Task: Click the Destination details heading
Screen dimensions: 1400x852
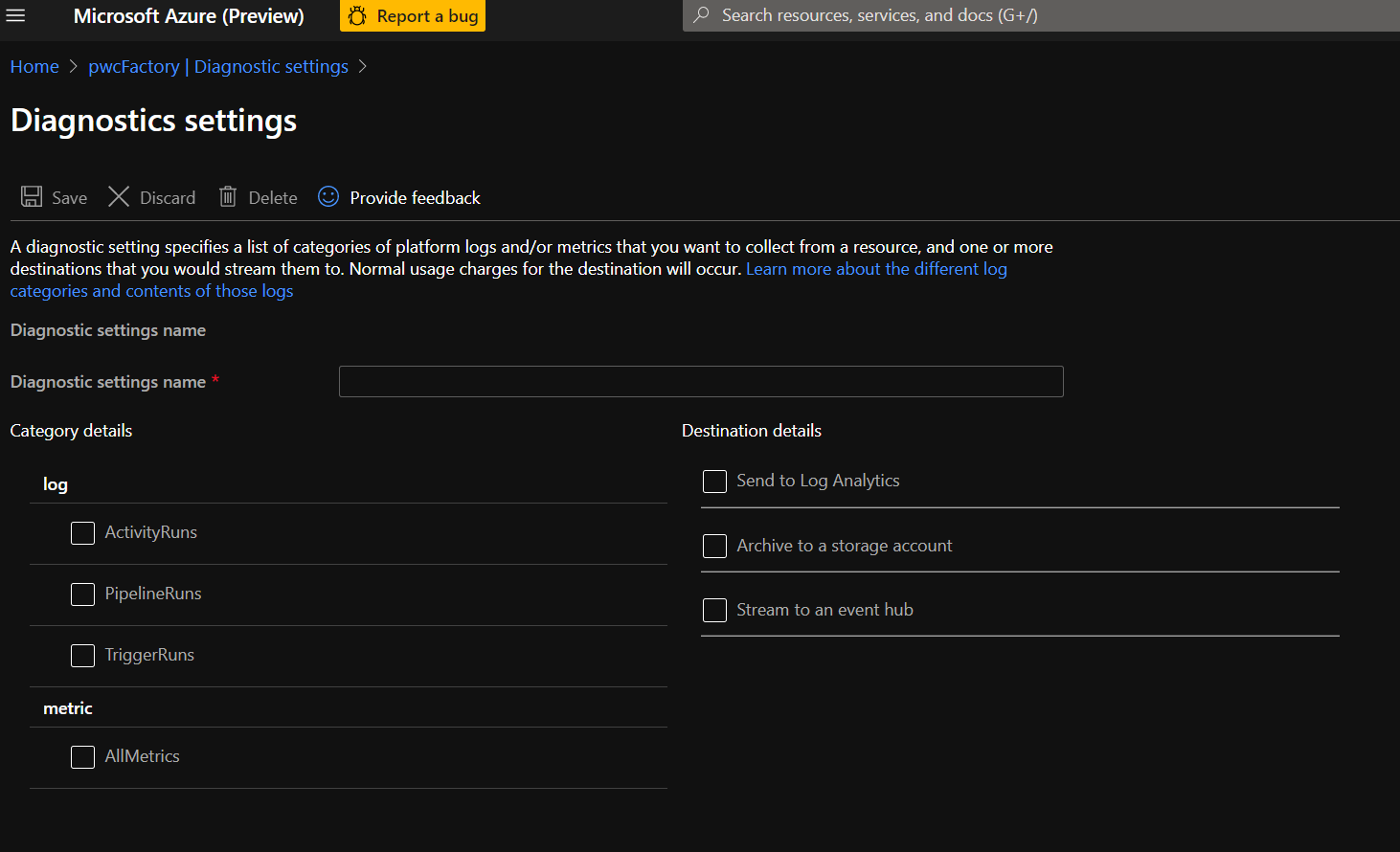Action: pyautogui.click(x=752, y=431)
